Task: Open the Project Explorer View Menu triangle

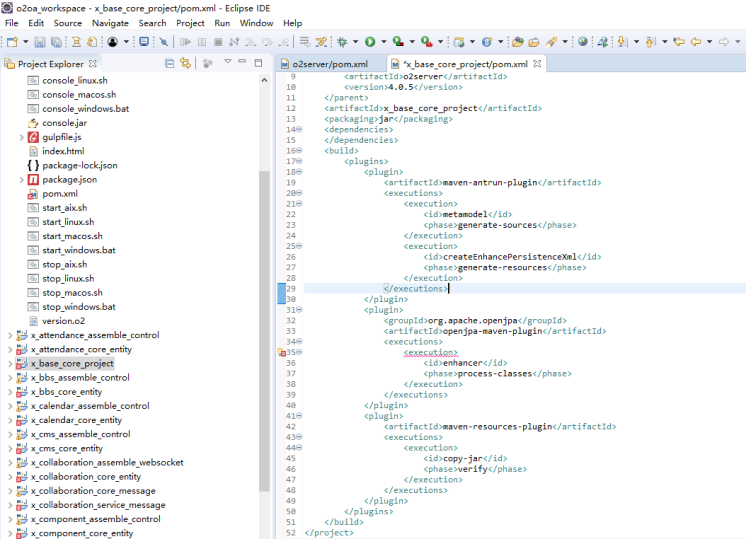Action: [228, 61]
